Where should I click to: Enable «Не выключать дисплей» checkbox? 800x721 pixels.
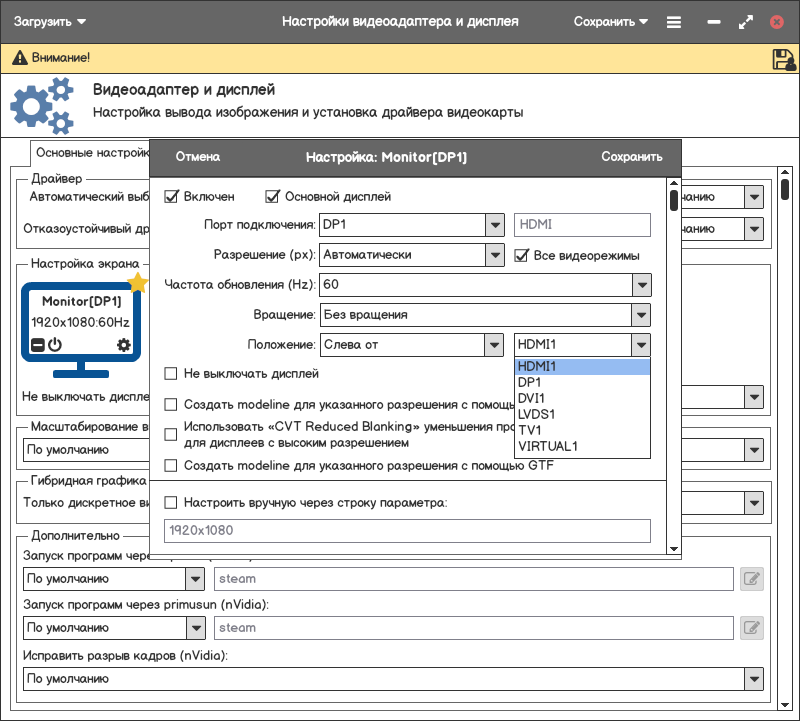tap(171, 374)
